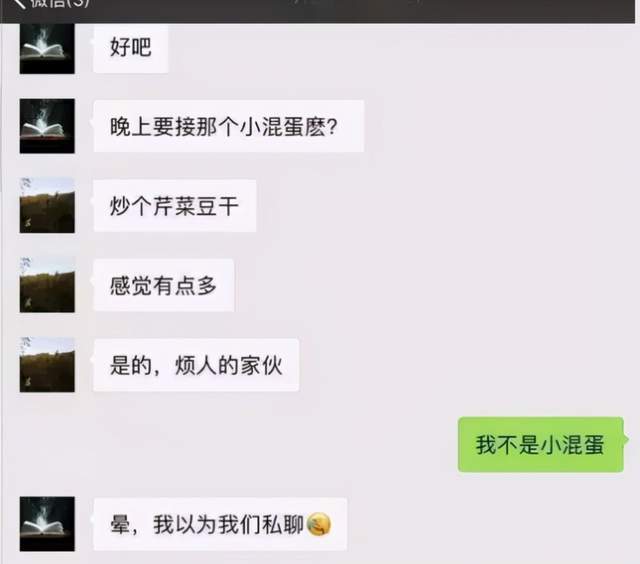This screenshot has height=564, width=640.
Task: Tap the laughing-crying emoji in last message
Action: tap(319, 525)
